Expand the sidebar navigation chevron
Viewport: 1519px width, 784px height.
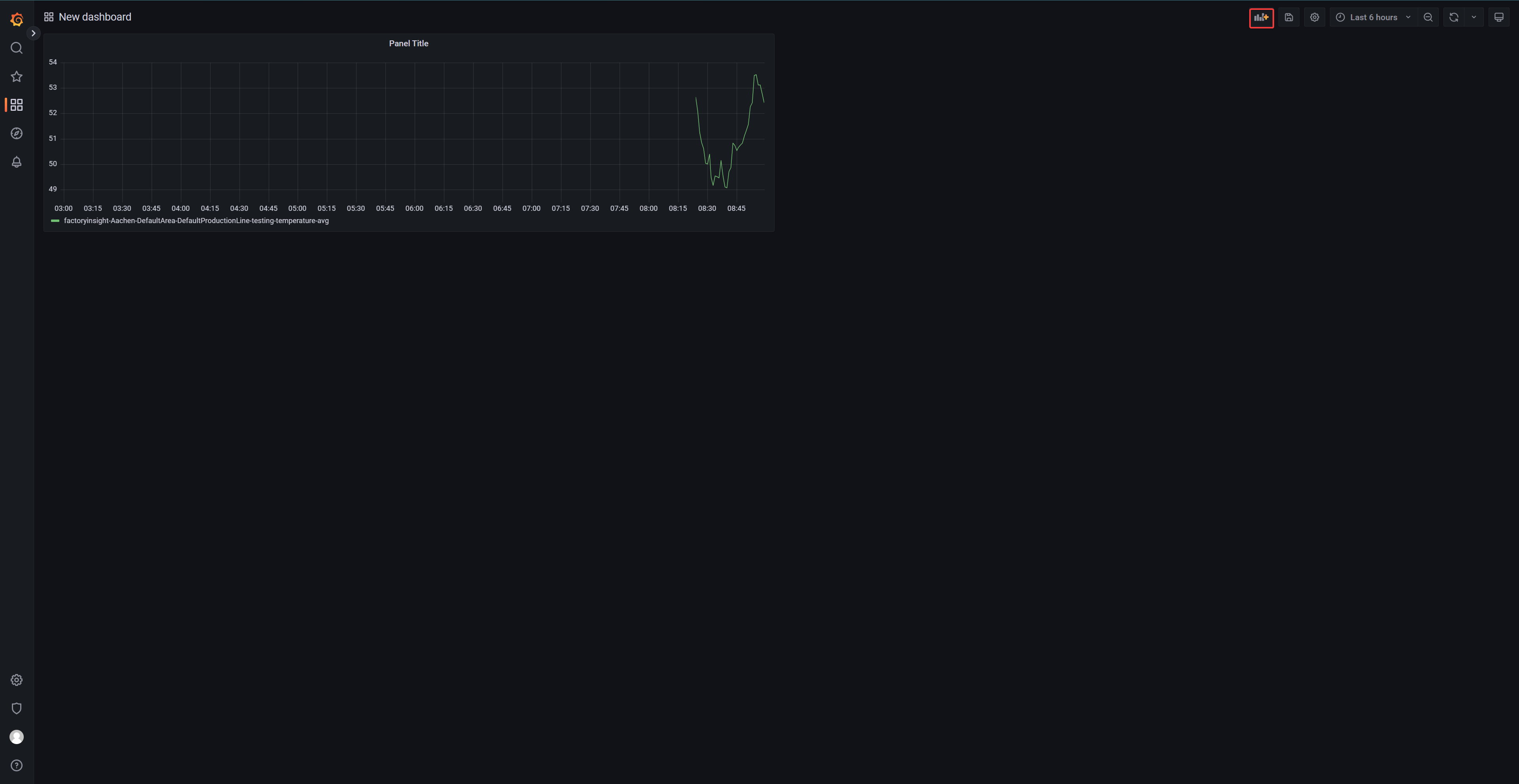point(34,34)
